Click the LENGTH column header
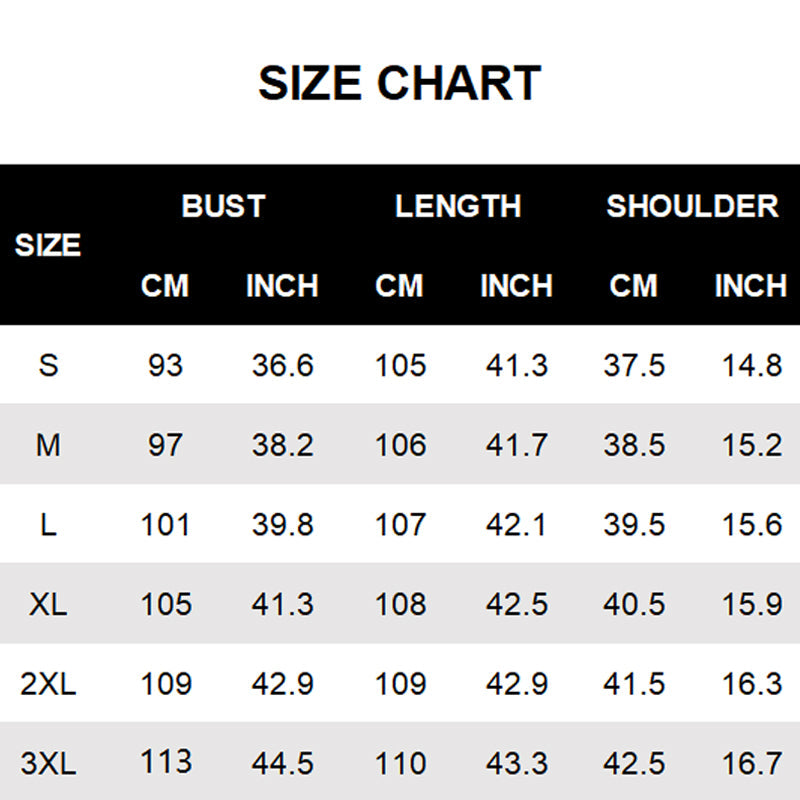800x800 pixels. tap(458, 206)
